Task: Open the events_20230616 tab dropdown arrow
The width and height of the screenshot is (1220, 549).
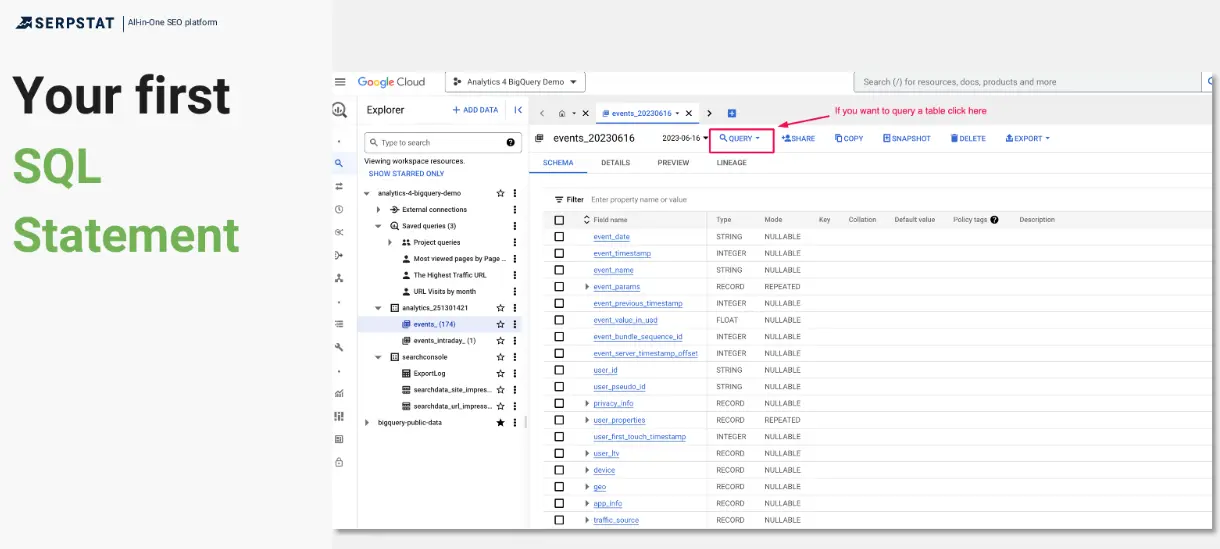Action: 677,113
